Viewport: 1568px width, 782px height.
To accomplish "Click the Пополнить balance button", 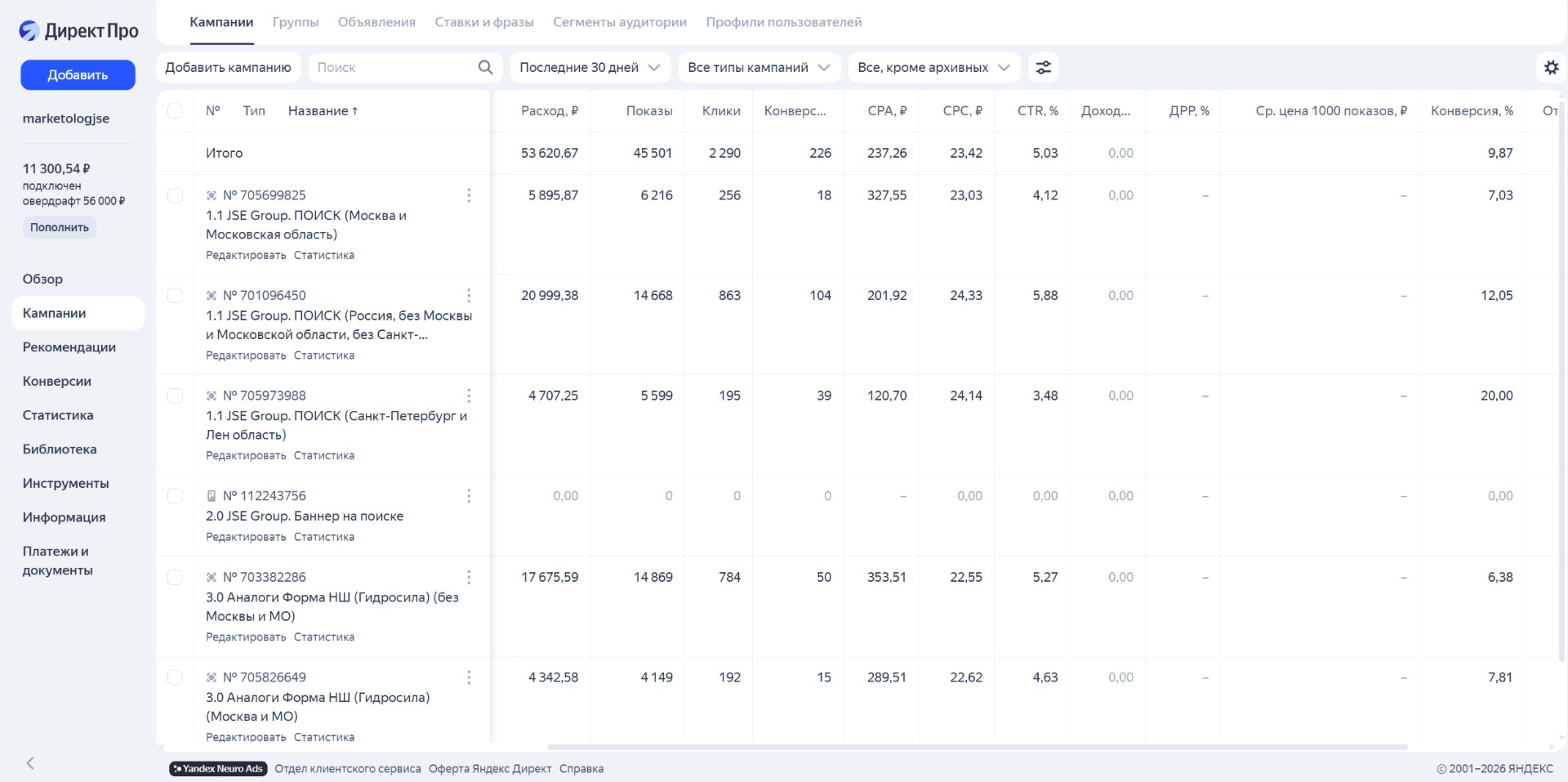I will 60,227.
